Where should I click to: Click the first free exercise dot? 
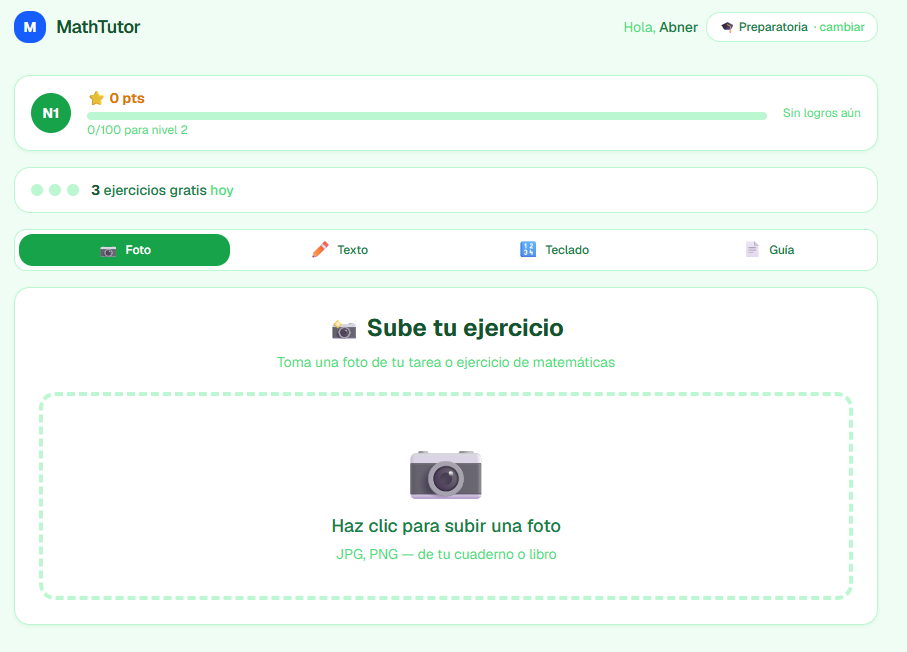click(37, 190)
